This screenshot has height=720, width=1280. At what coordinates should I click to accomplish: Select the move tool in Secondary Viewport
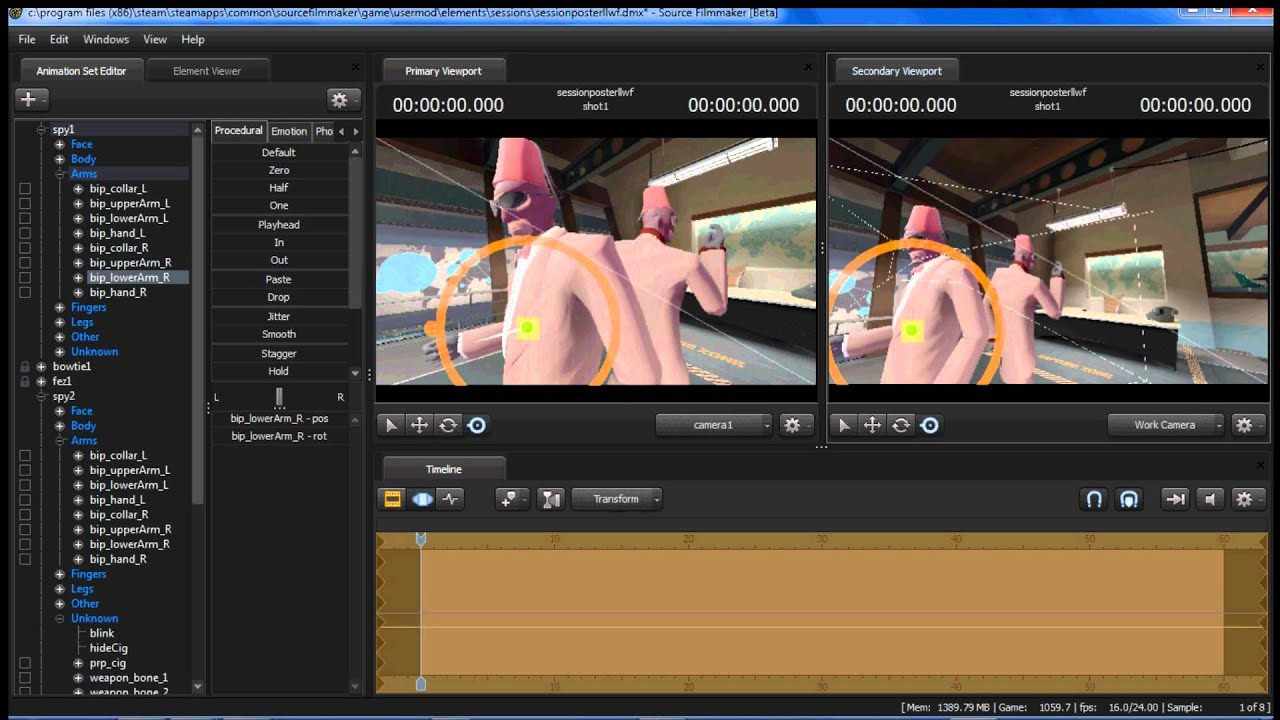(872, 425)
